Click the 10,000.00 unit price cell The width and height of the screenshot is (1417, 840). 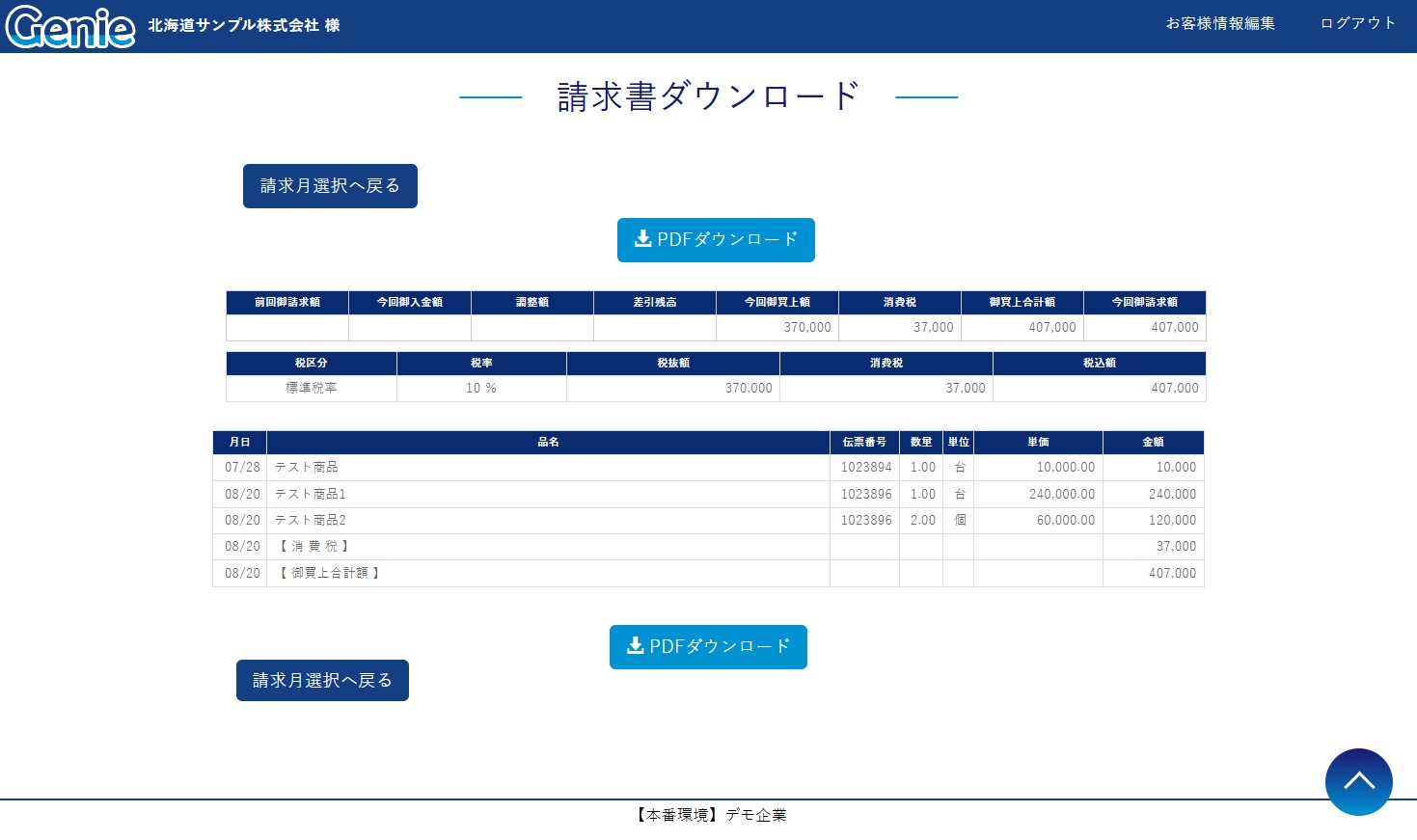coord(1039,468)
